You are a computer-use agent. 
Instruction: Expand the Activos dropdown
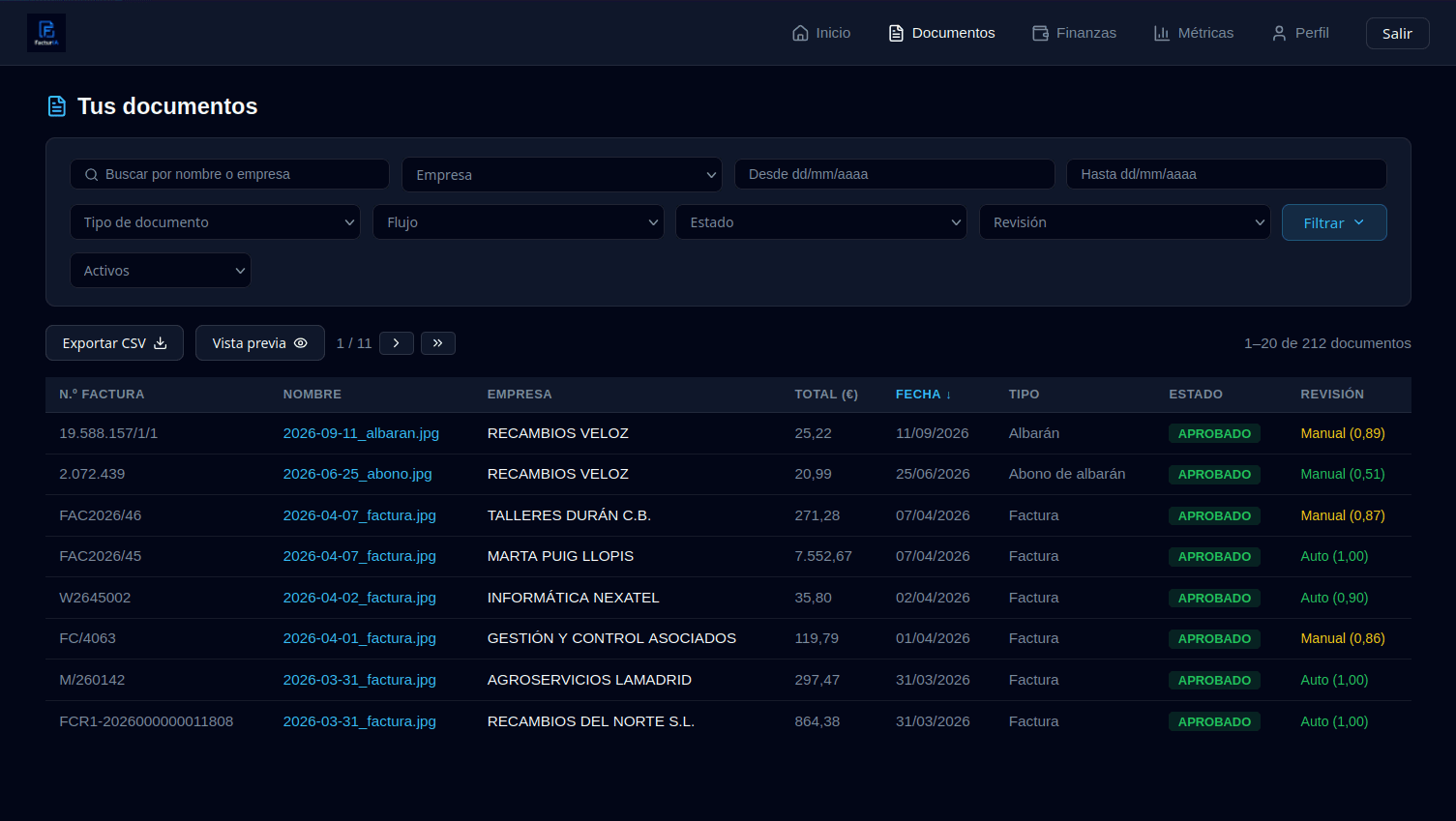click(161, 271)
